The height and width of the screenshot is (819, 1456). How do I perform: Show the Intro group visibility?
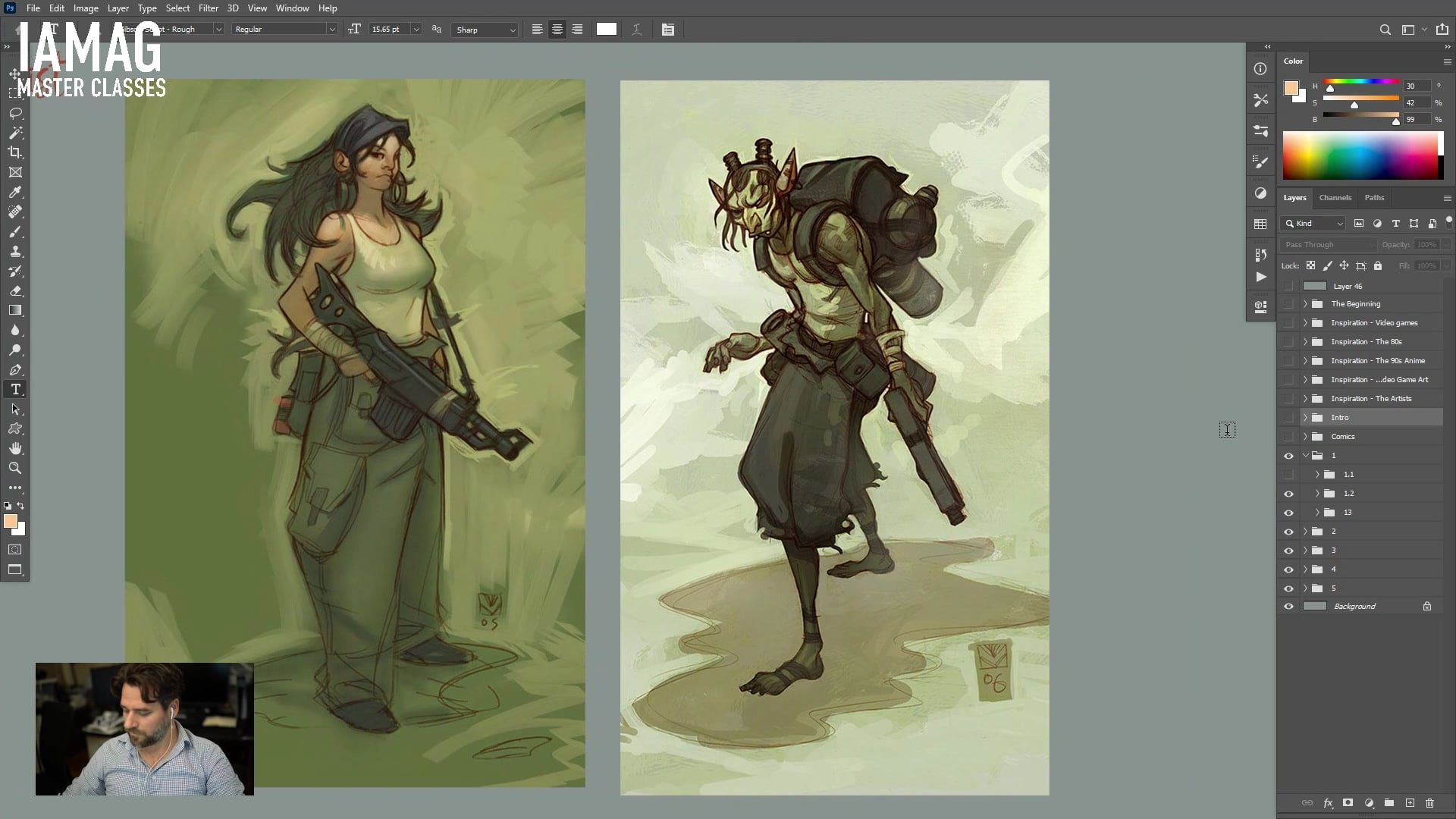click(1288, 417)
